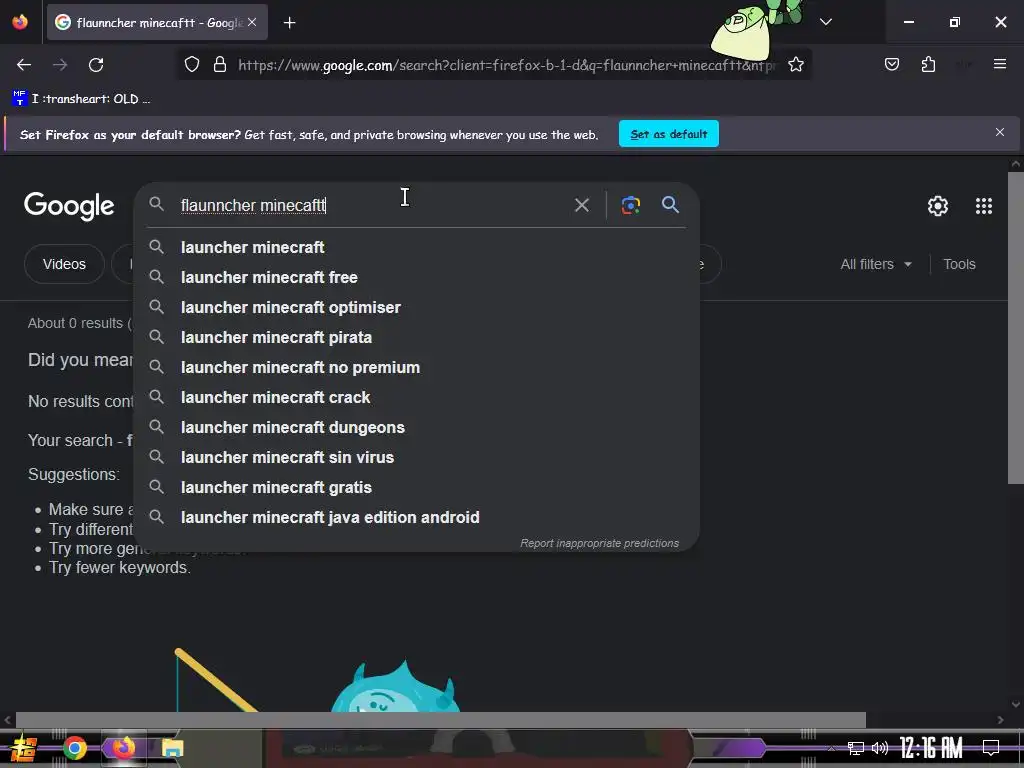Click inside the Google search field
Screen dimensions: 1024x768
pyautogui.click(x=372, y=205)
